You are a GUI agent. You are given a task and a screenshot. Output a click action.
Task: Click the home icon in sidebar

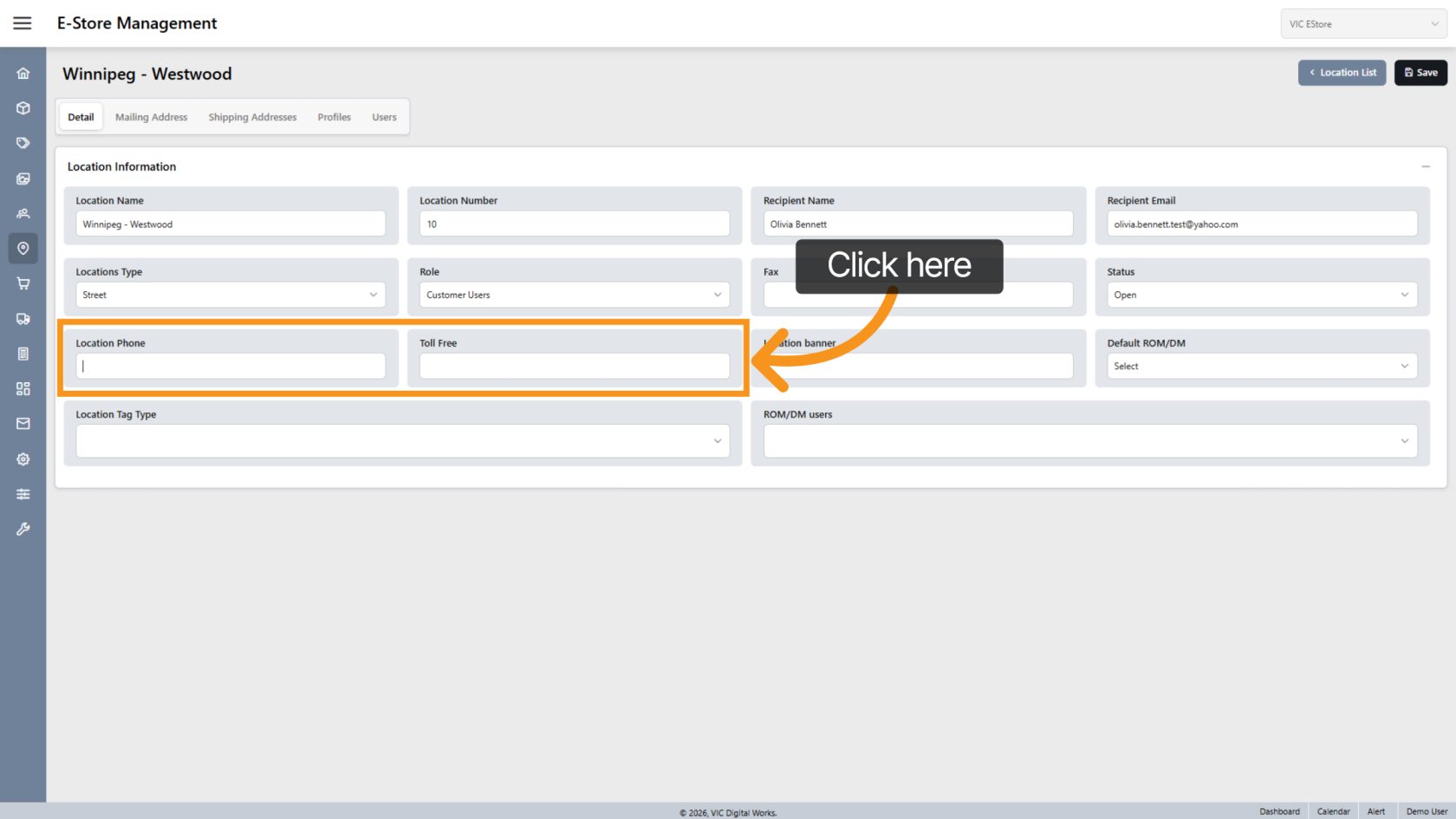[23, 74]
